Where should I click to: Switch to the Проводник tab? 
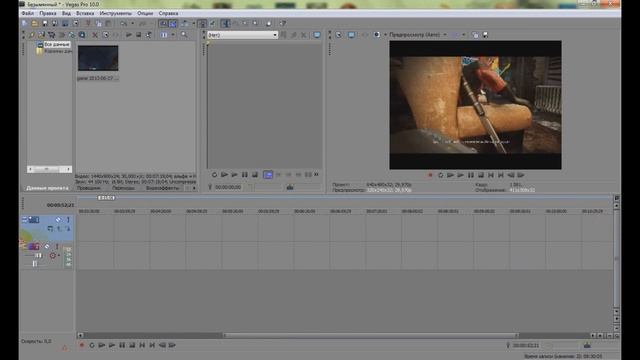(x=89, y=188)
